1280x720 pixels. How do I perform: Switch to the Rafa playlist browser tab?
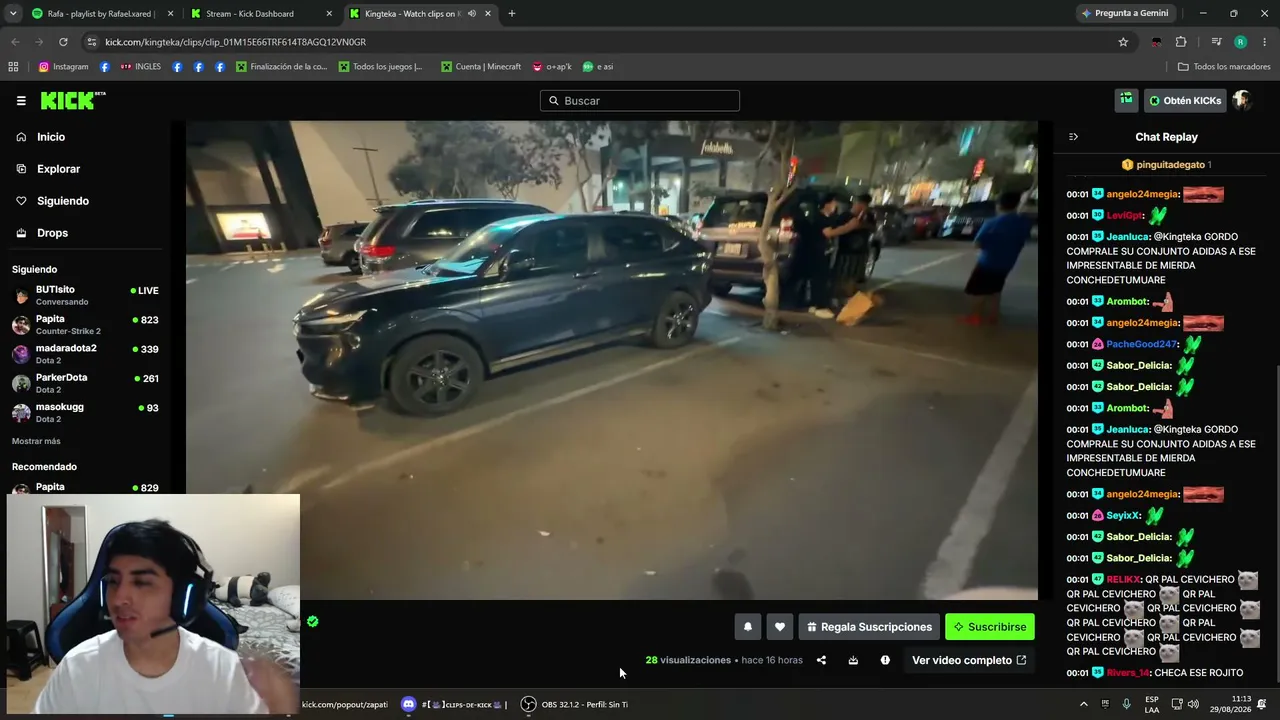(102, 14)
